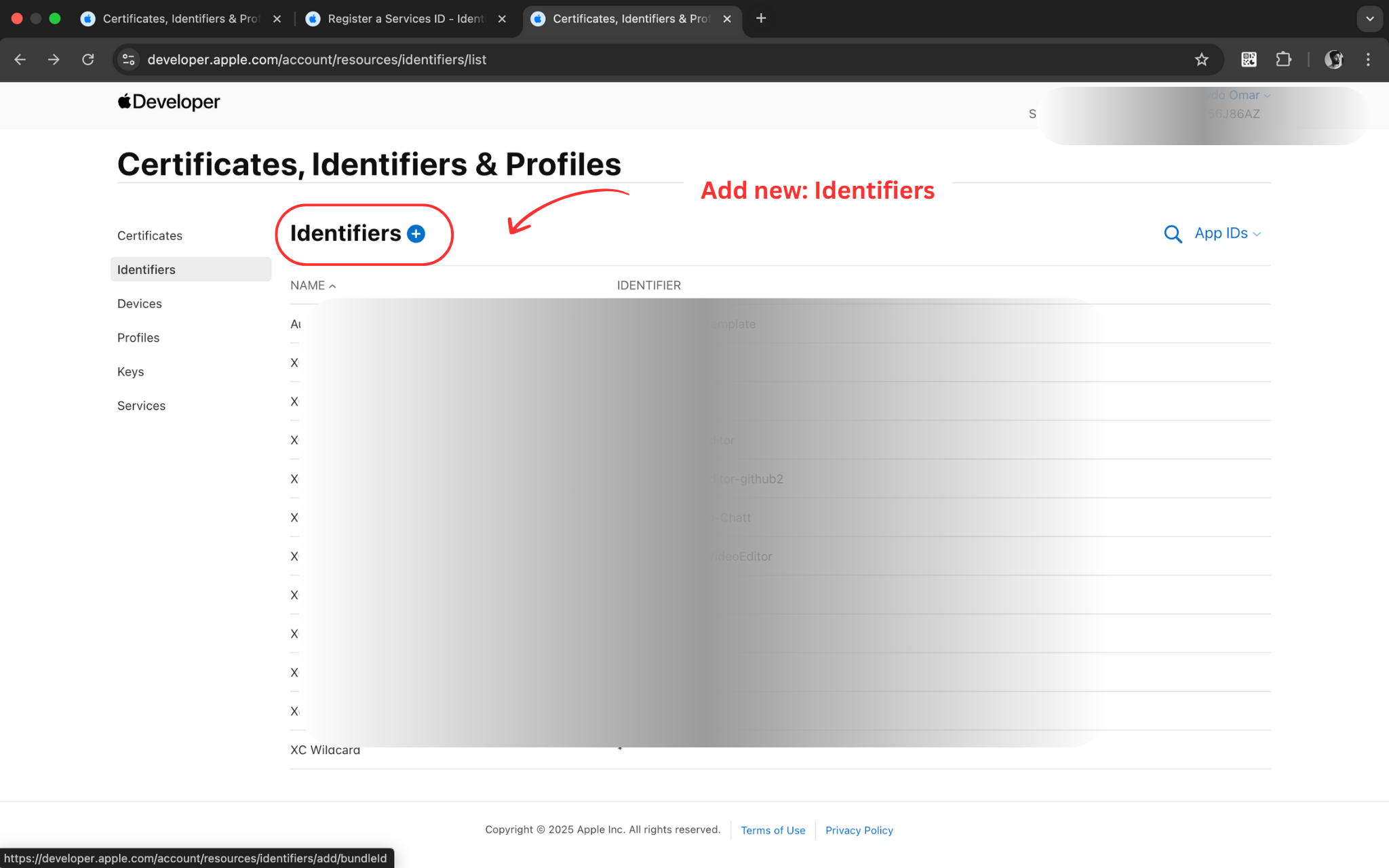Image resolution: width=1389 pixels, height=868 pixels.
Task: Open the Certificates sidebar item
Action: [150, 236]
